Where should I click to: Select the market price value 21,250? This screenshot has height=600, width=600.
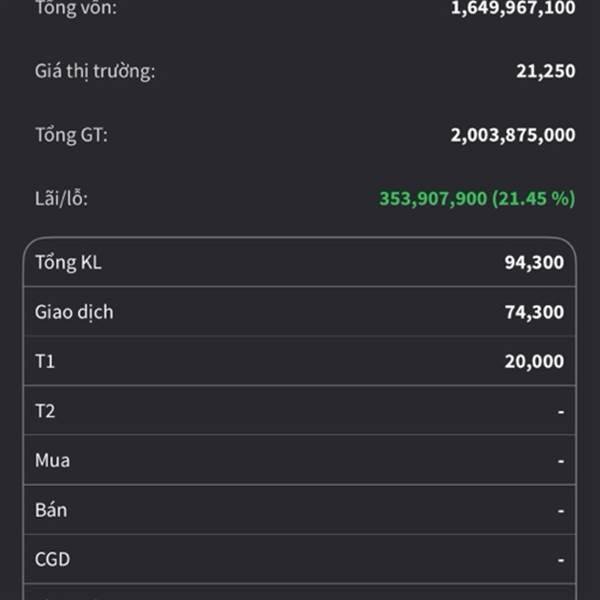tap(546, 71)
